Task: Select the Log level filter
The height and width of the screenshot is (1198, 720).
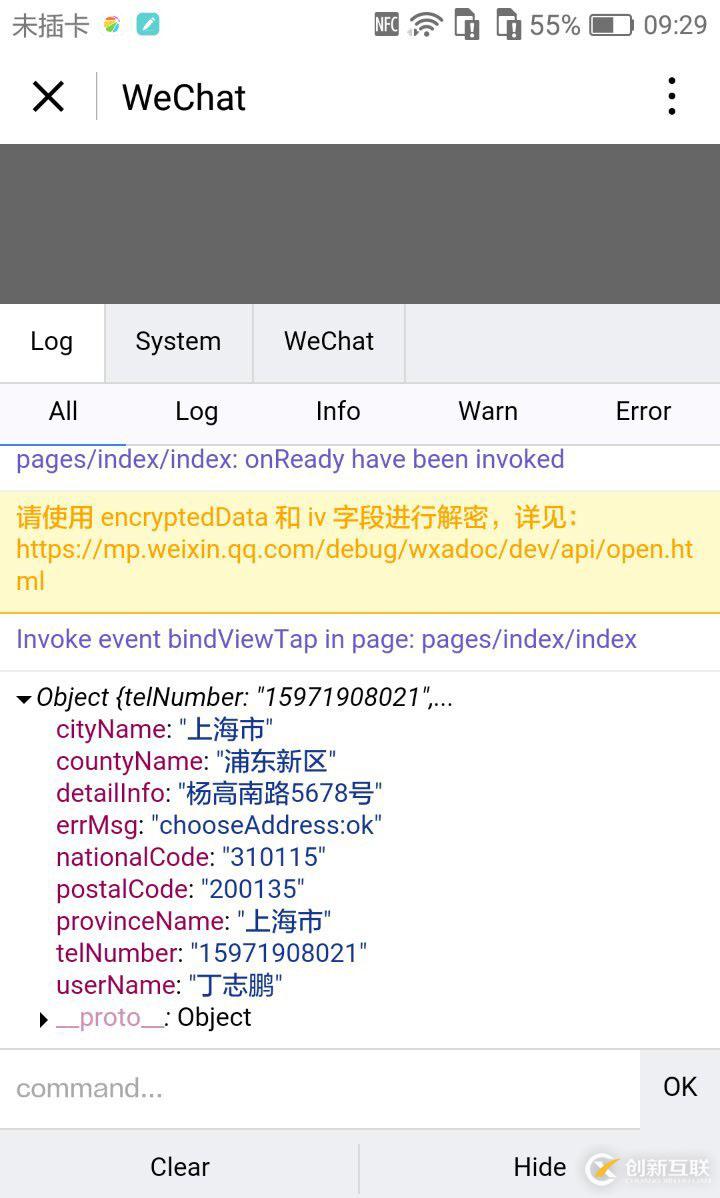Action: [196, 412]
